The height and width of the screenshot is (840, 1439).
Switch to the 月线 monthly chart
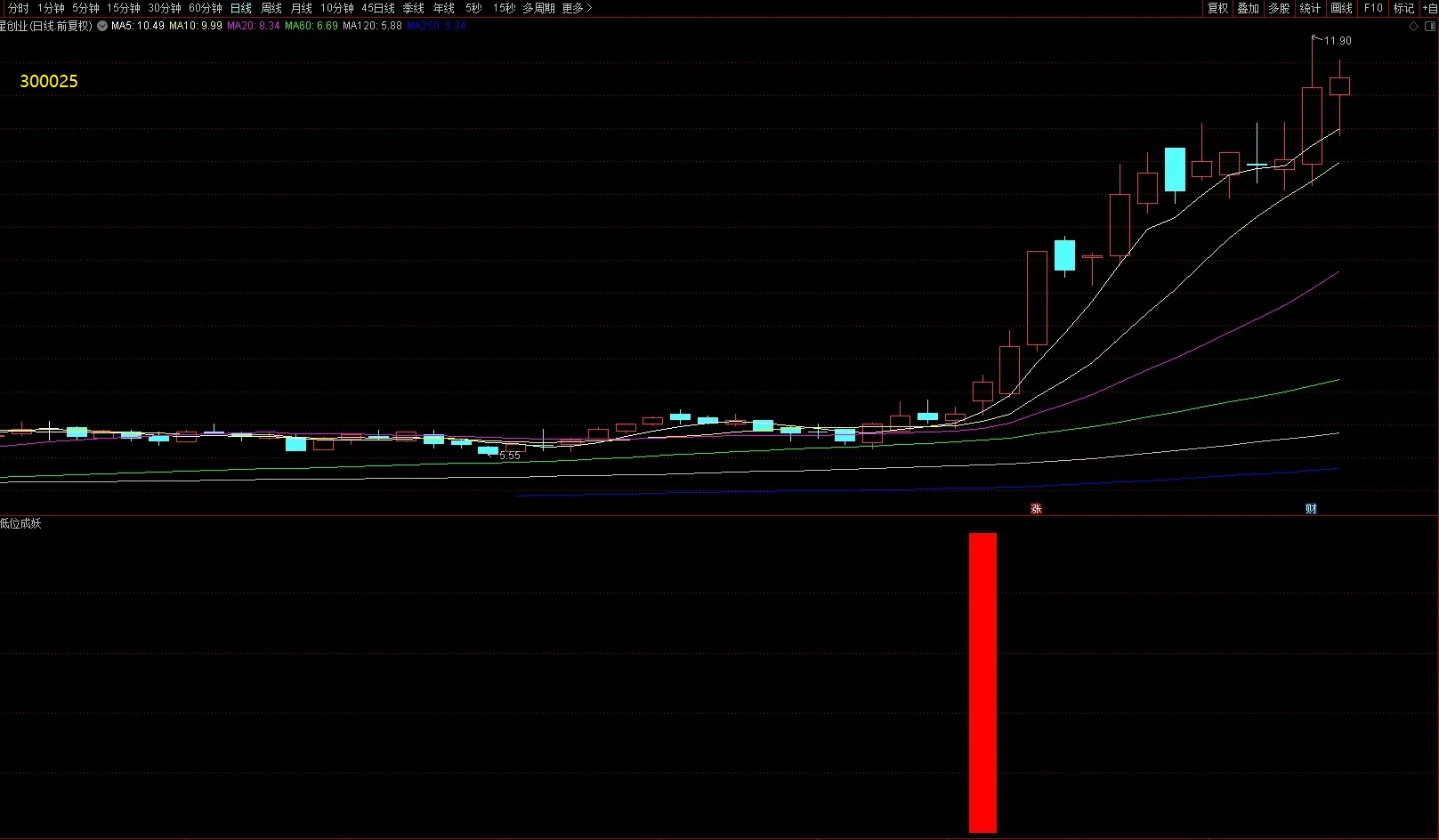(302, 8)
